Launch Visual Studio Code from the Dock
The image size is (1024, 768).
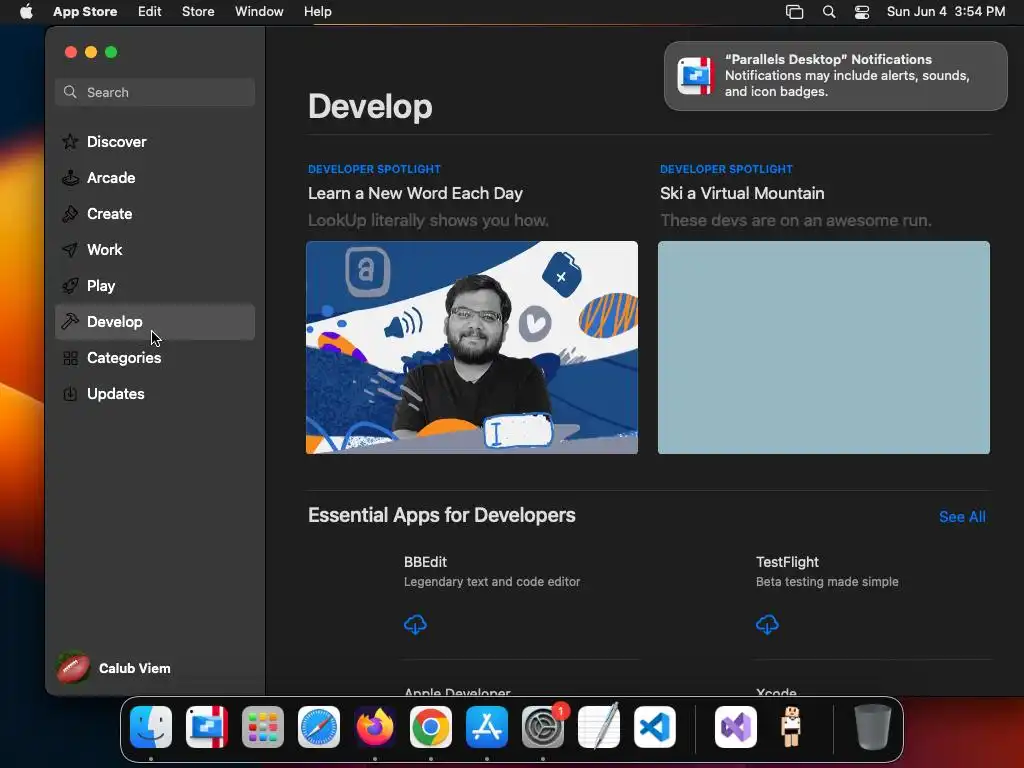(x=655, y=727)
